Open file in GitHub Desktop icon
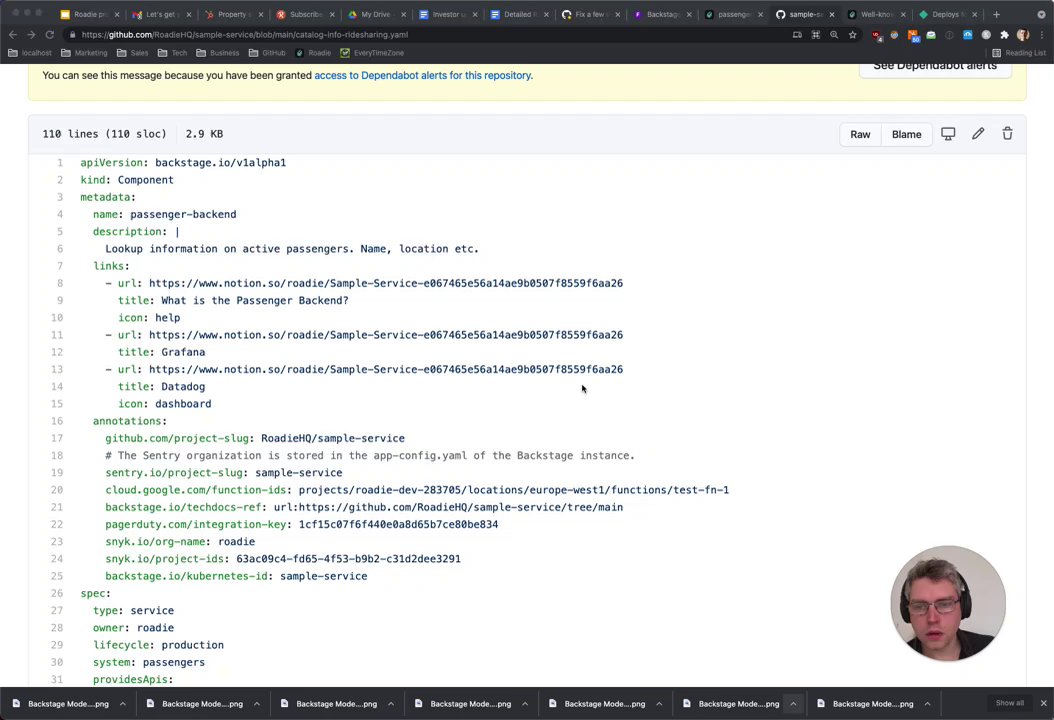Viewport: 1054px width, 720px height. tap(948, 134)
